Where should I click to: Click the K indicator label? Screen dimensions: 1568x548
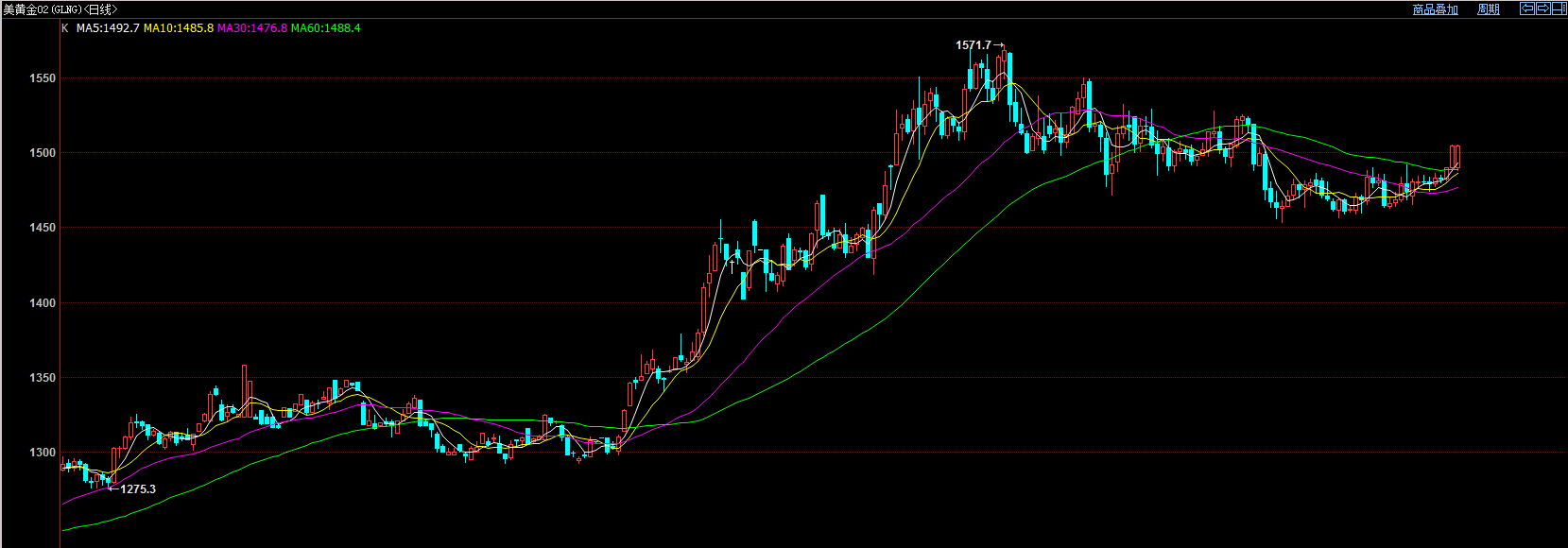coord(65,28)
